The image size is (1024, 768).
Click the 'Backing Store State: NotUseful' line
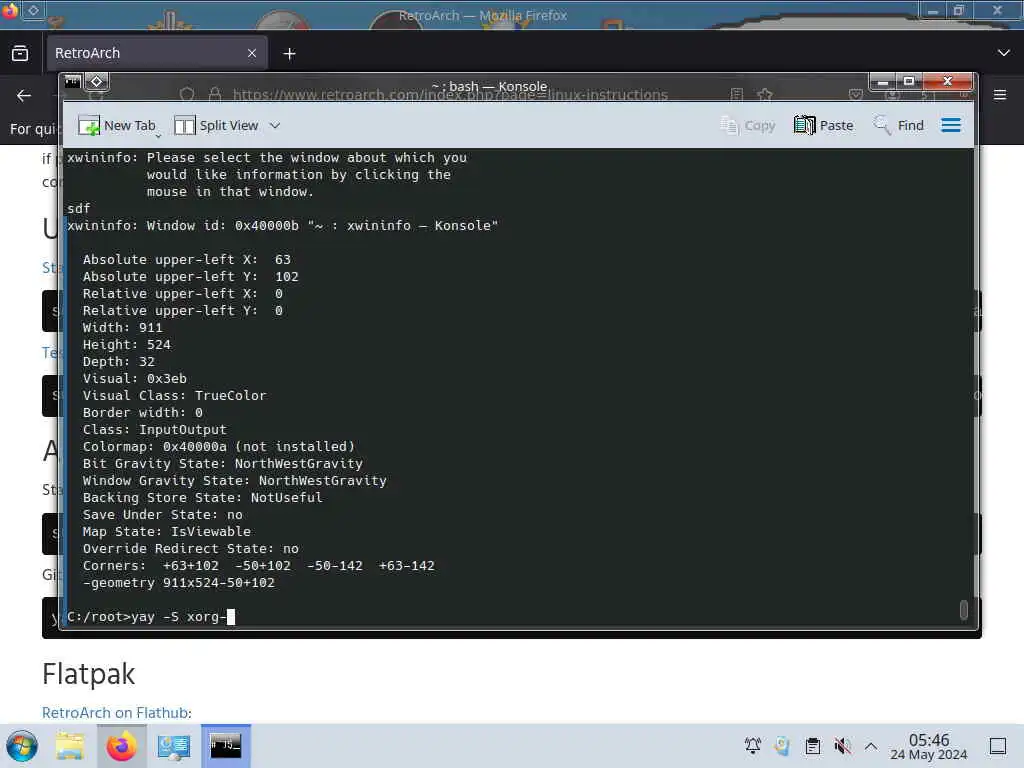tap(202, 497)
